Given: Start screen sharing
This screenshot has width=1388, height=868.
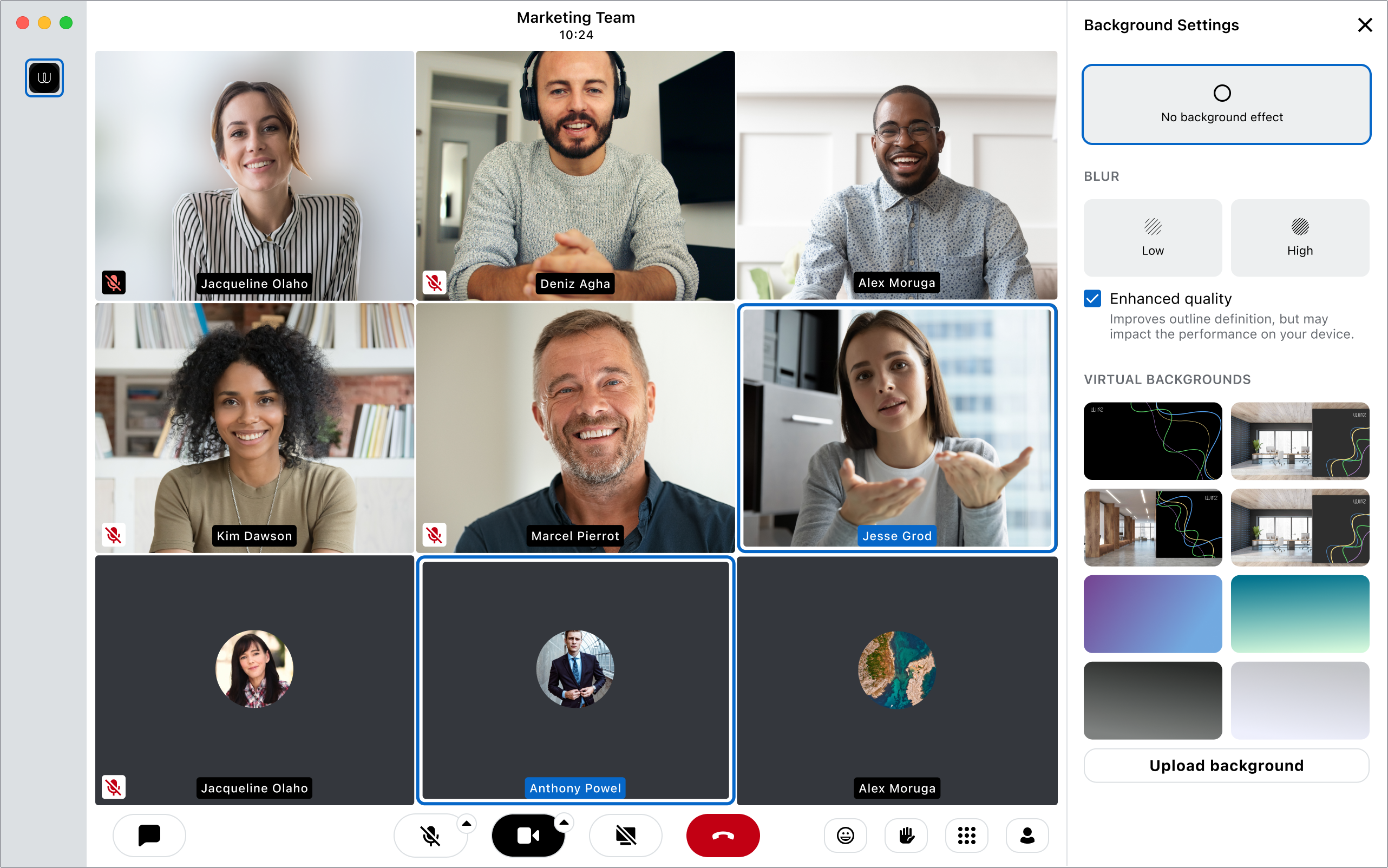Looking at the screenshot, I should pos(625,836).
